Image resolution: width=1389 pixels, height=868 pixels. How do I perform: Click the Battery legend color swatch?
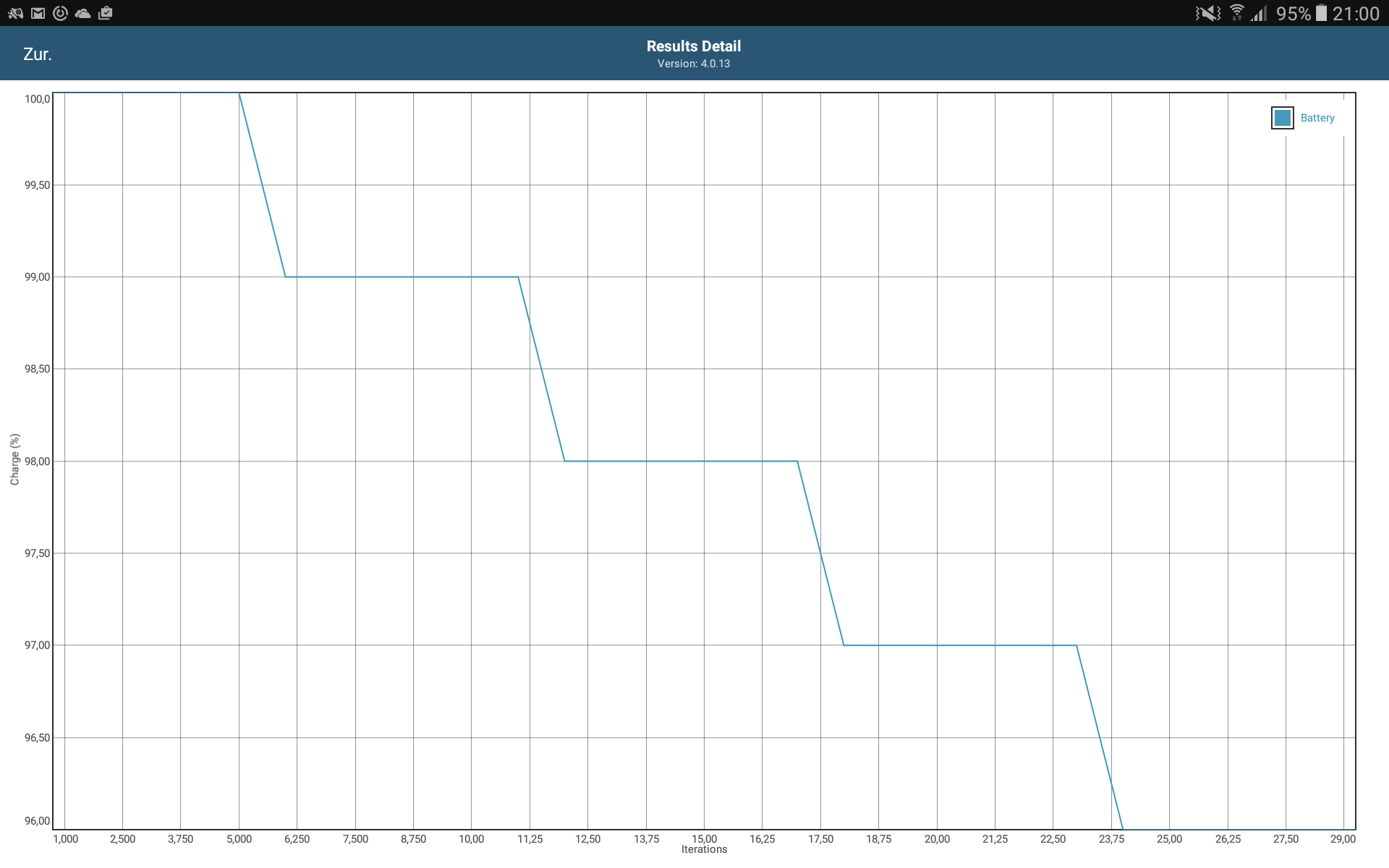tap(1282, 118)
